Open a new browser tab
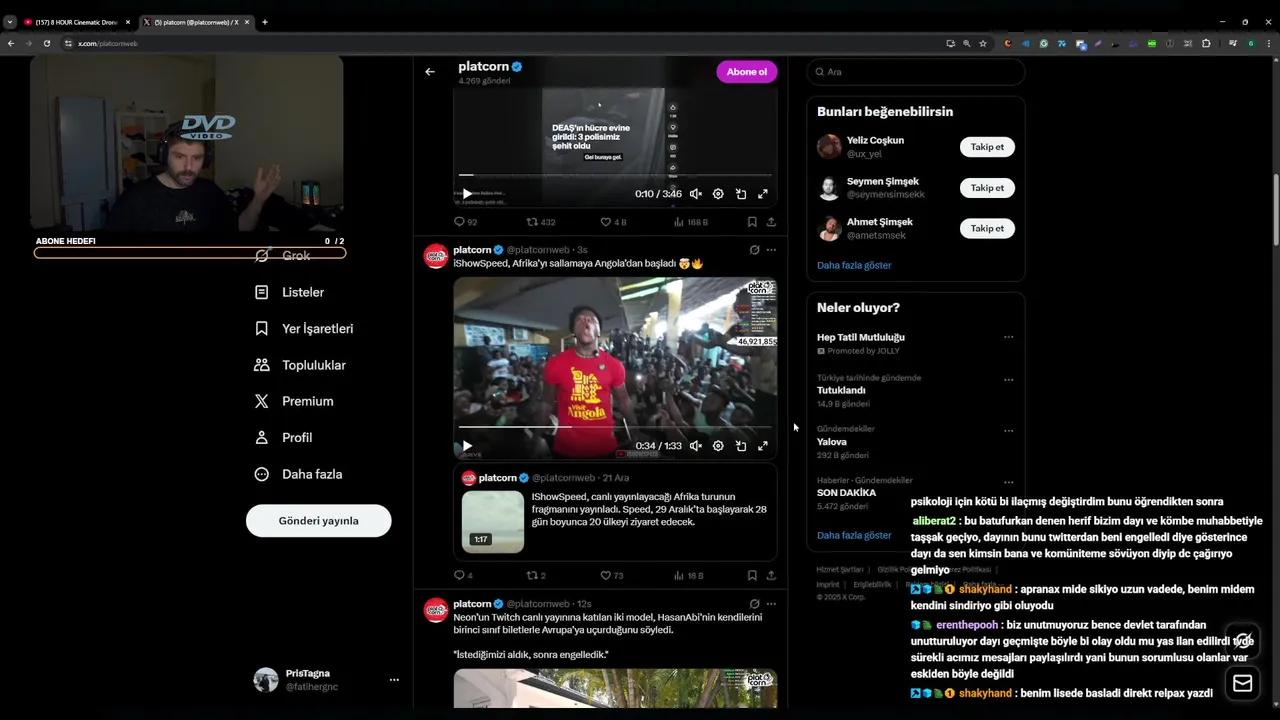1280x720 pixels. (265, 22)
